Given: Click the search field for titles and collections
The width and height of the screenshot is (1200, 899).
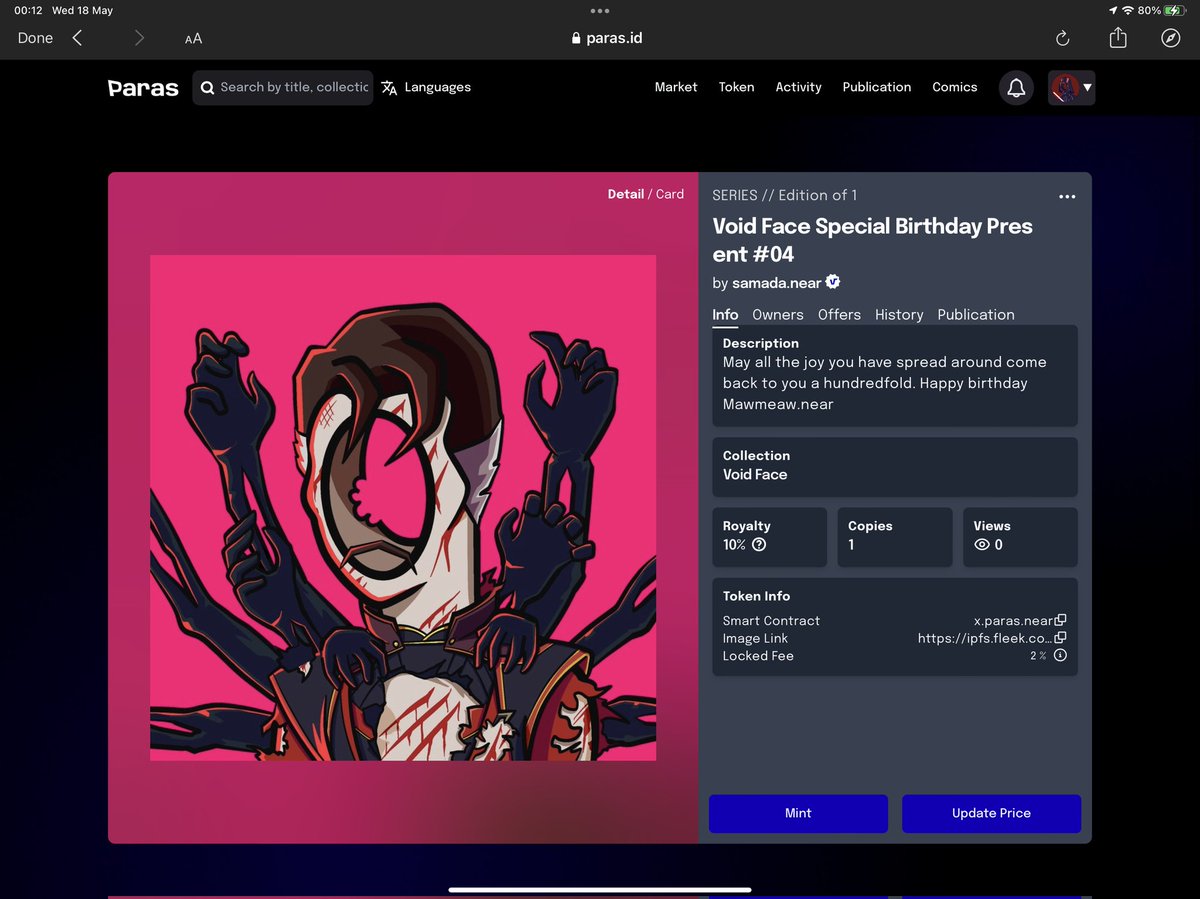Looking at the screenshot, I should click(283, 87).
